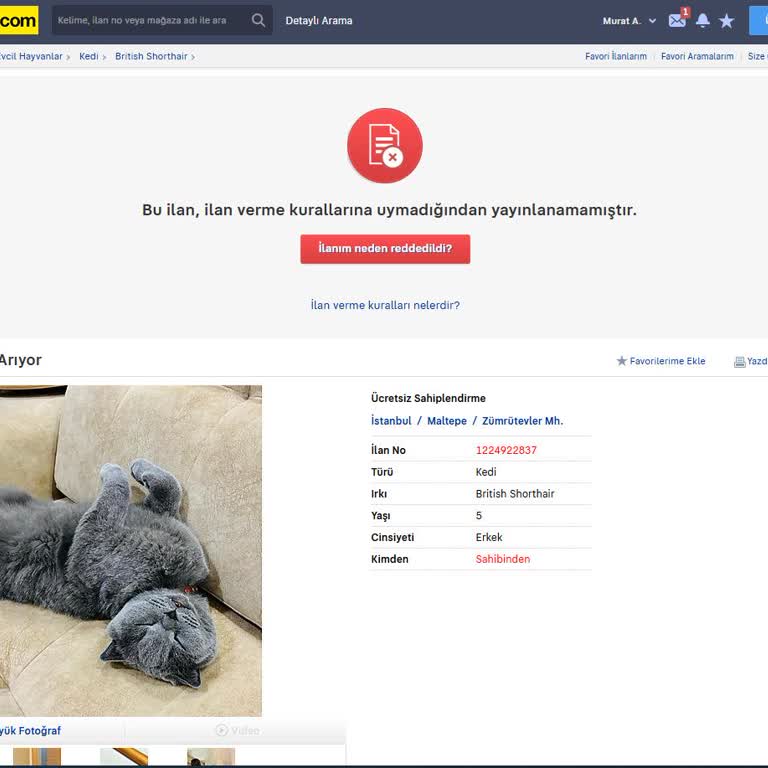Screen dimensions: 768x768
Task: Click the search magnifier icon
Action: tap(258, 21)
